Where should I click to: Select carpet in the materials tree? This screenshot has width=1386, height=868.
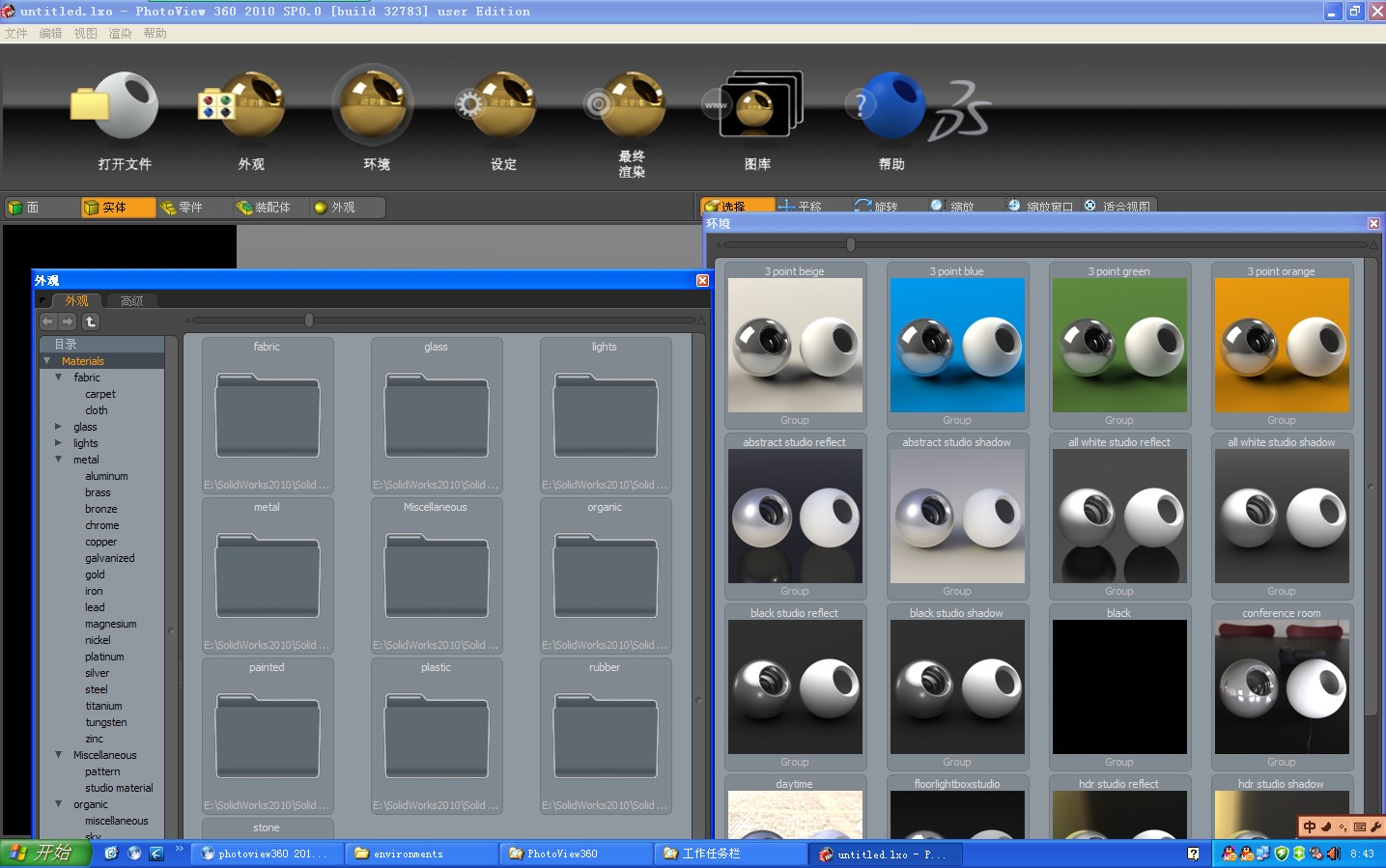coord(100,394)
